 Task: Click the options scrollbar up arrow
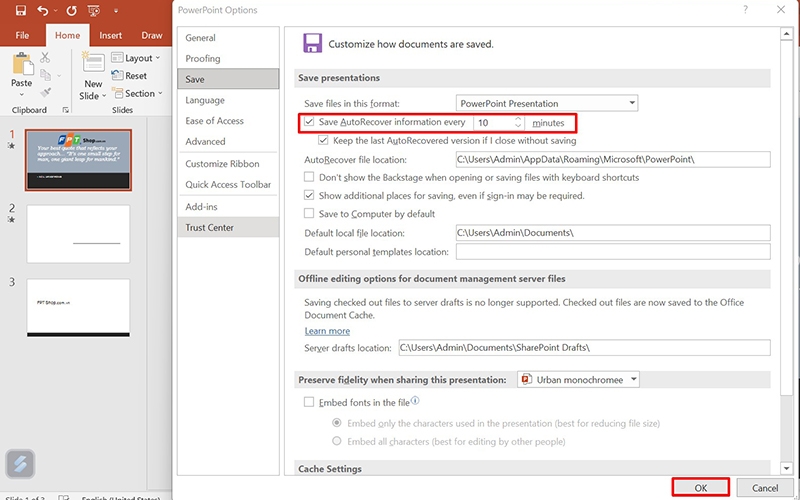pyautogui.click(x=786, y=34)
